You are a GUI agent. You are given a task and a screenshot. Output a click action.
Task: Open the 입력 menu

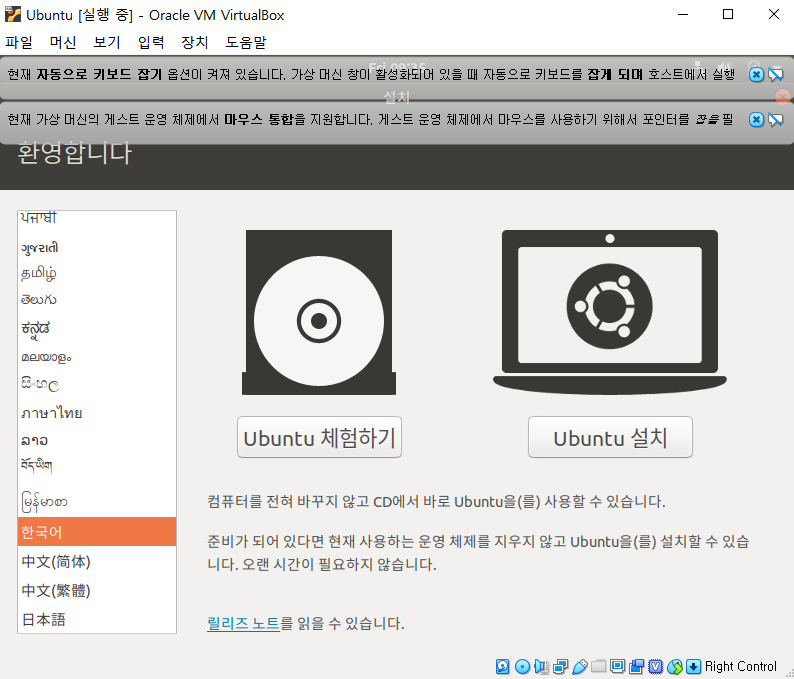pos(151,42)
